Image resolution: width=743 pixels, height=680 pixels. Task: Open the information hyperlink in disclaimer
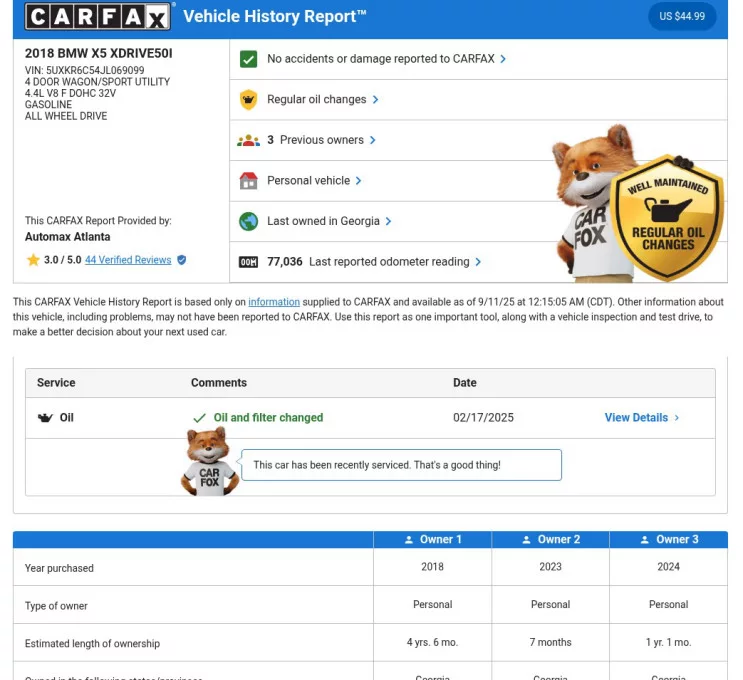274,302
